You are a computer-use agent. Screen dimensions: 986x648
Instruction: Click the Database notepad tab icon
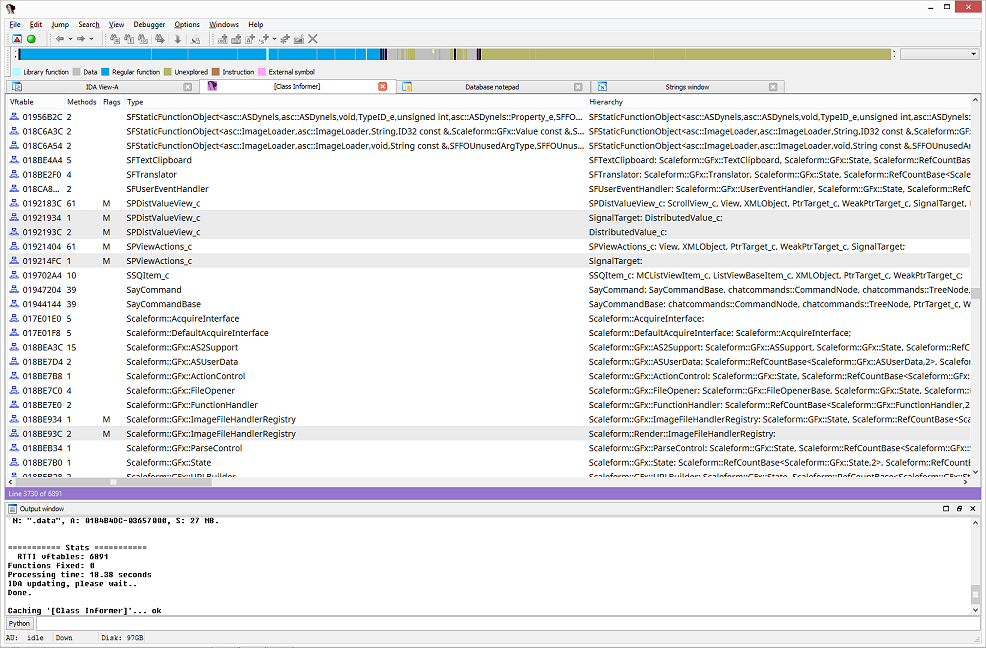coord(407,87)
